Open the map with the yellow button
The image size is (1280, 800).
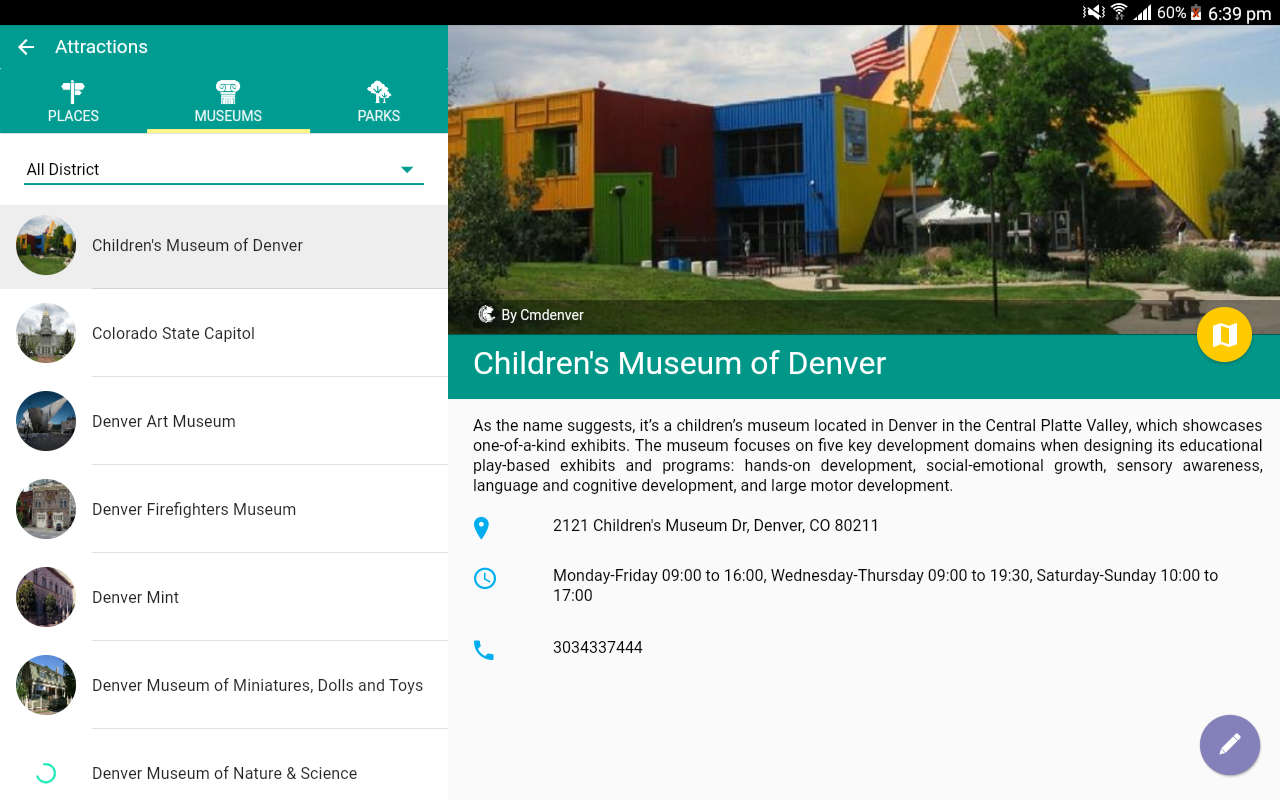click(1224, 335)
